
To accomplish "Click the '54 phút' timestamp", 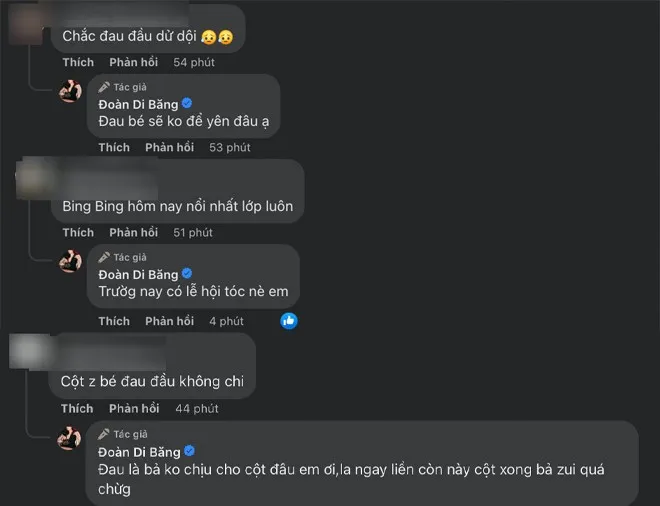I will tap(194, 62).
